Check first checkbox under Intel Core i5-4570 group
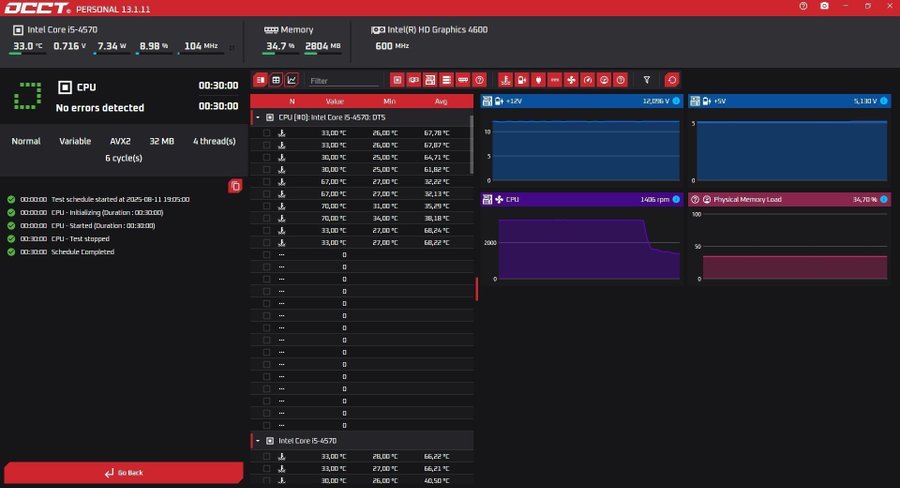 pos(266,456)
